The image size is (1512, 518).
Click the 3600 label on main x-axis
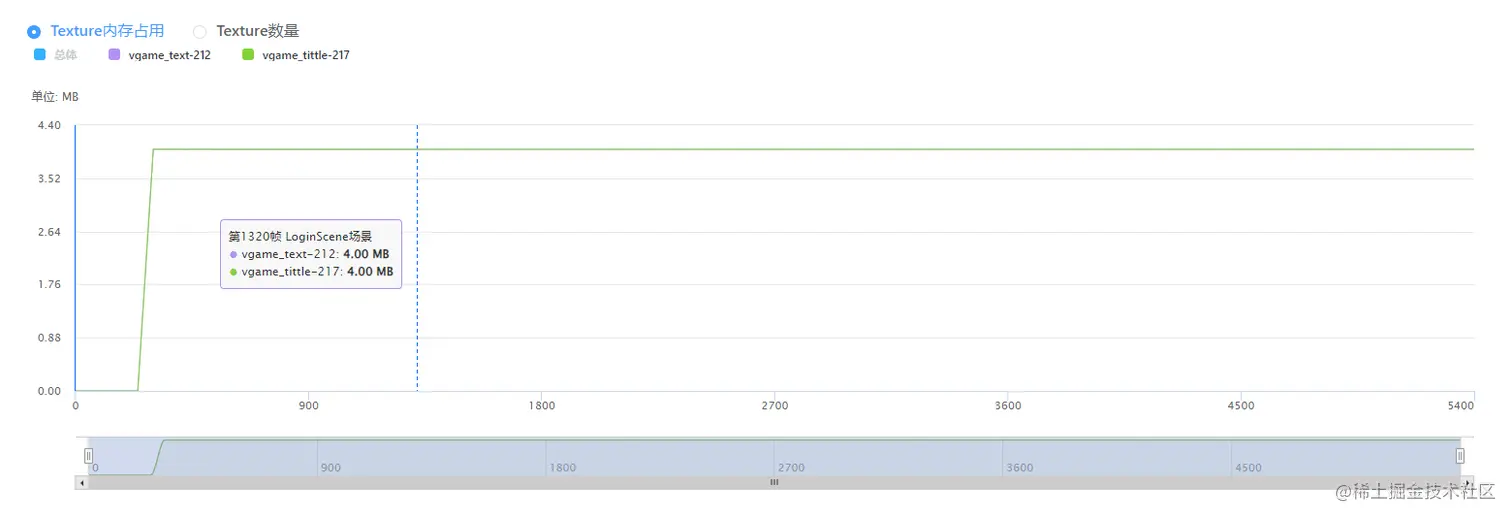tap(1008, 406)
